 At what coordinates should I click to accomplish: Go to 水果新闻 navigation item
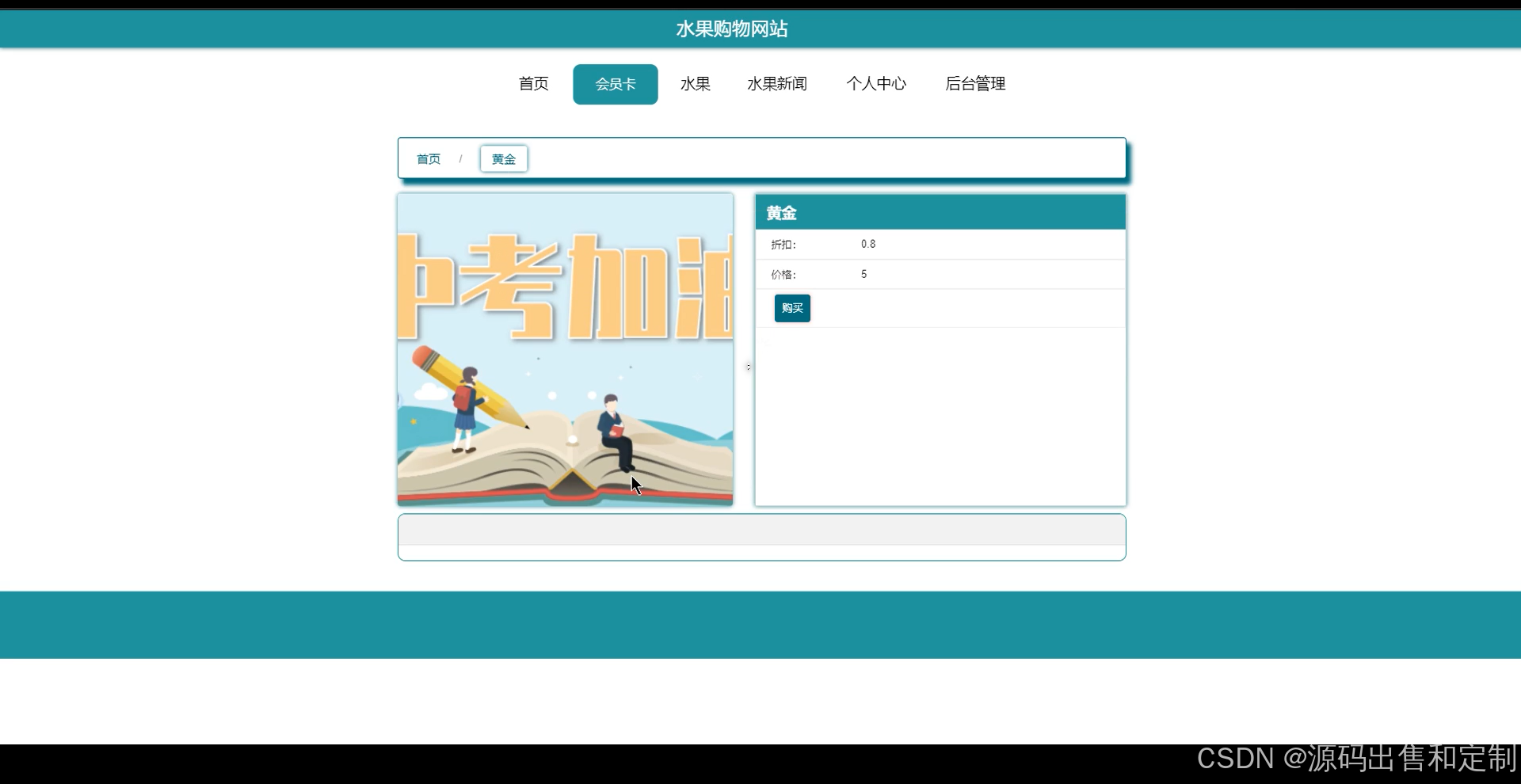click(777, 84)
